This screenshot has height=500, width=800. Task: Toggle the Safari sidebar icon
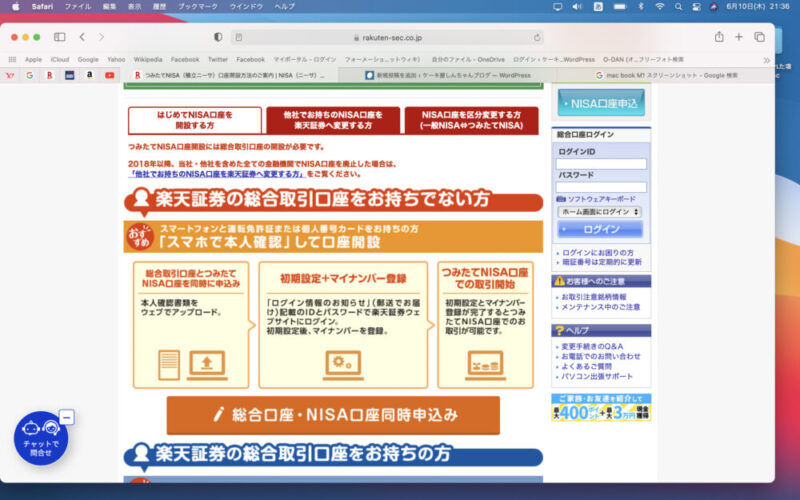[60, 37]
